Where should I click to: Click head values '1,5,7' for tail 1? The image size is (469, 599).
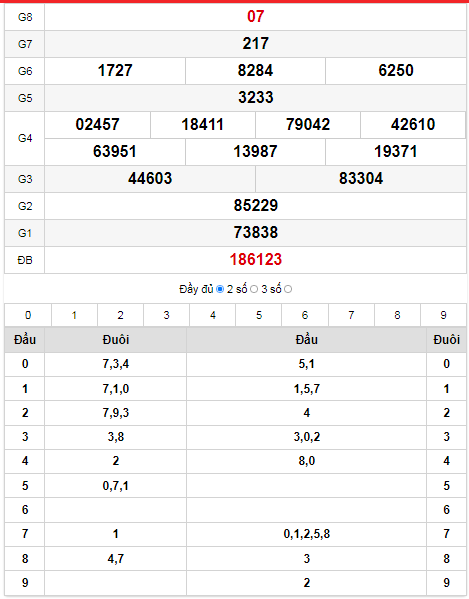pos(306,389)
